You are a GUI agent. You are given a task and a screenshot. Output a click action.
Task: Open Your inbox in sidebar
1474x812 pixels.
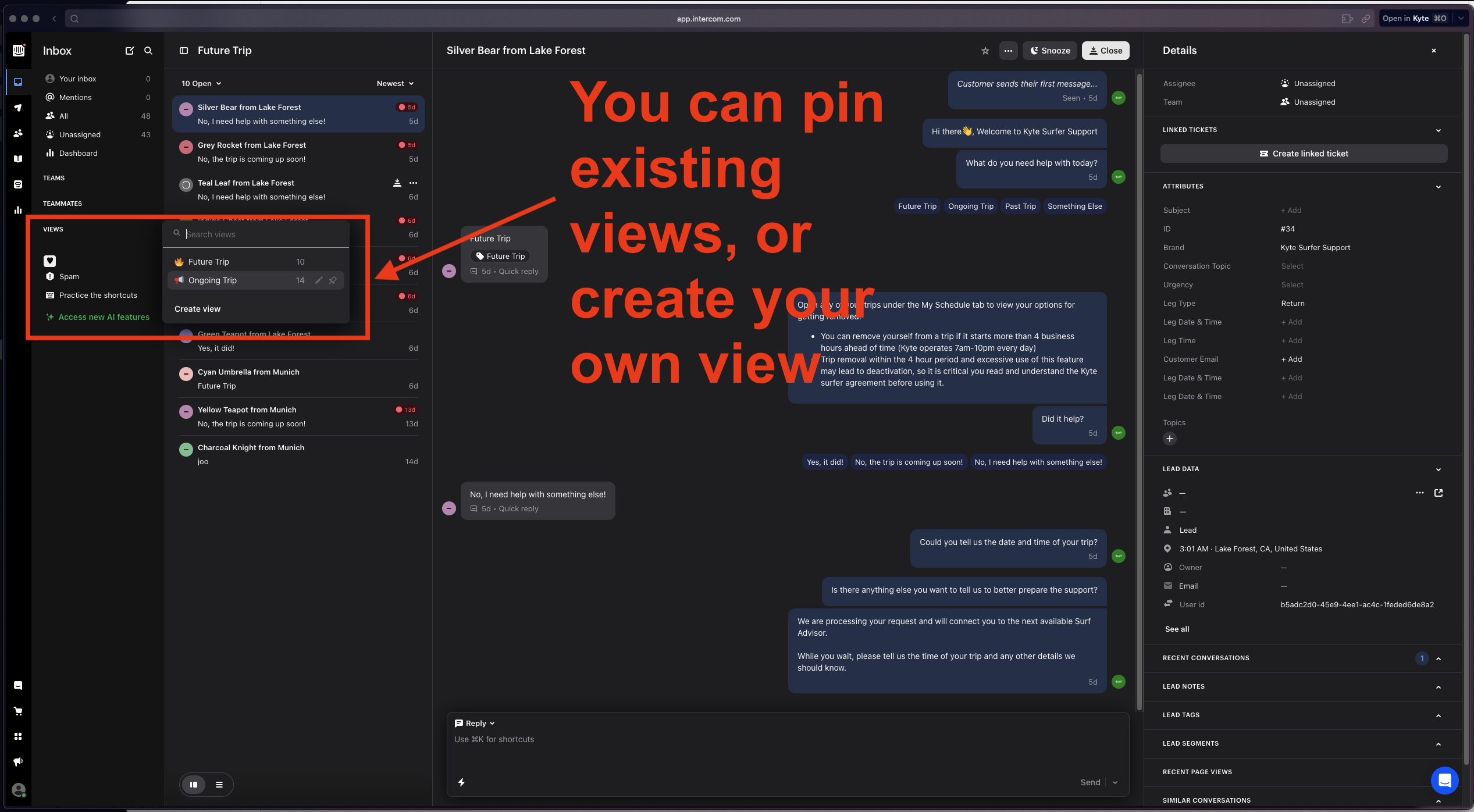click(98, 79)
